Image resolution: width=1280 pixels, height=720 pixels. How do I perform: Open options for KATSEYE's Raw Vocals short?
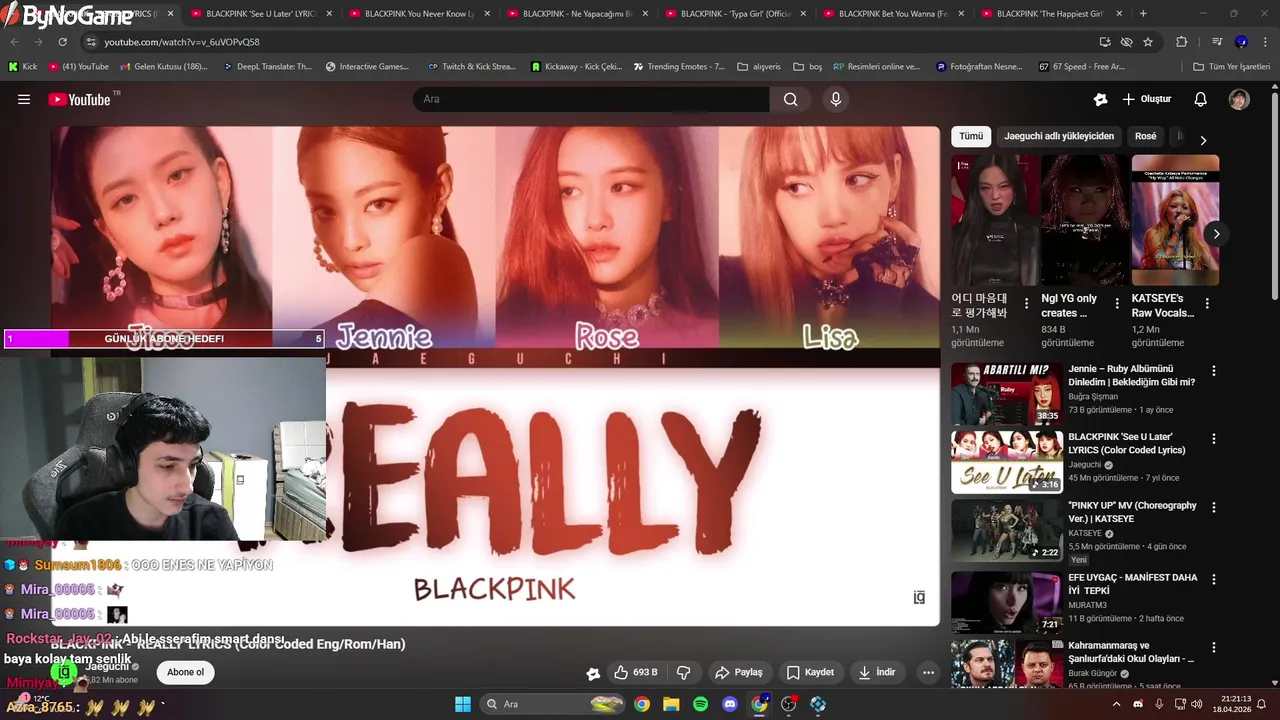pyautogui.click(x=1207, y=303)
